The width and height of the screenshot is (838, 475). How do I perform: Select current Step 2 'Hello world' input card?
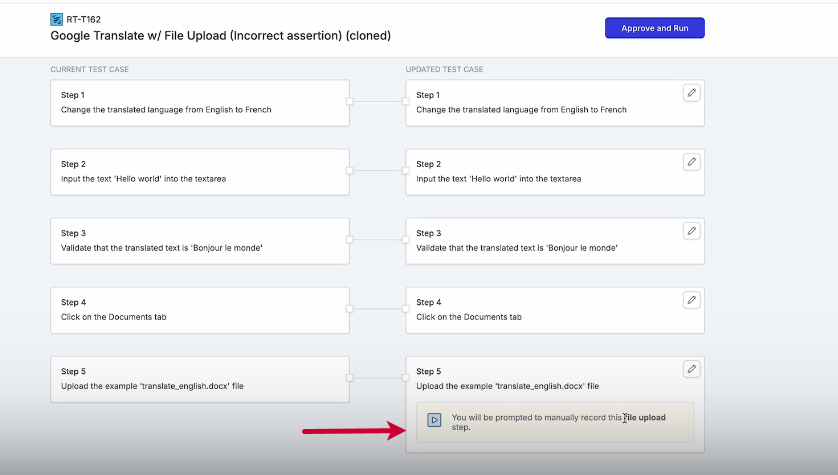pyautogui.click(x=199, y=172)
